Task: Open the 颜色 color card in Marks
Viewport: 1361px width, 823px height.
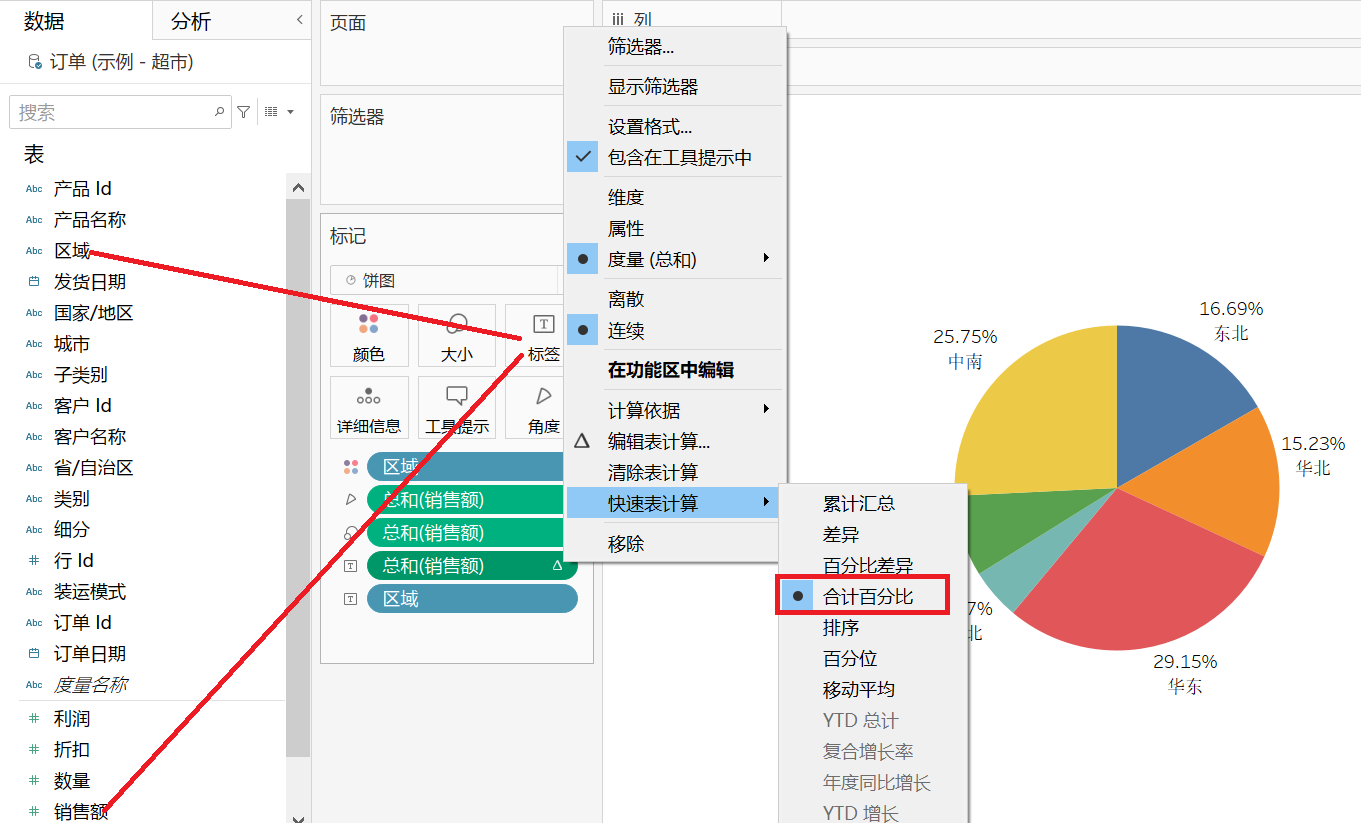Action: coord(369,336)
